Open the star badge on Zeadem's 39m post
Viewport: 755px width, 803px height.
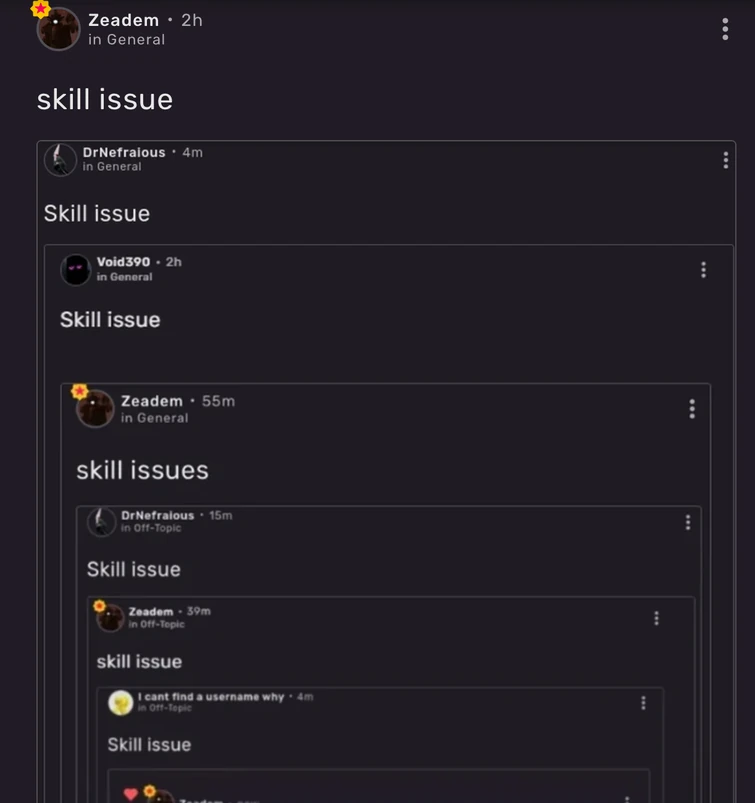[x=99, y=606]
